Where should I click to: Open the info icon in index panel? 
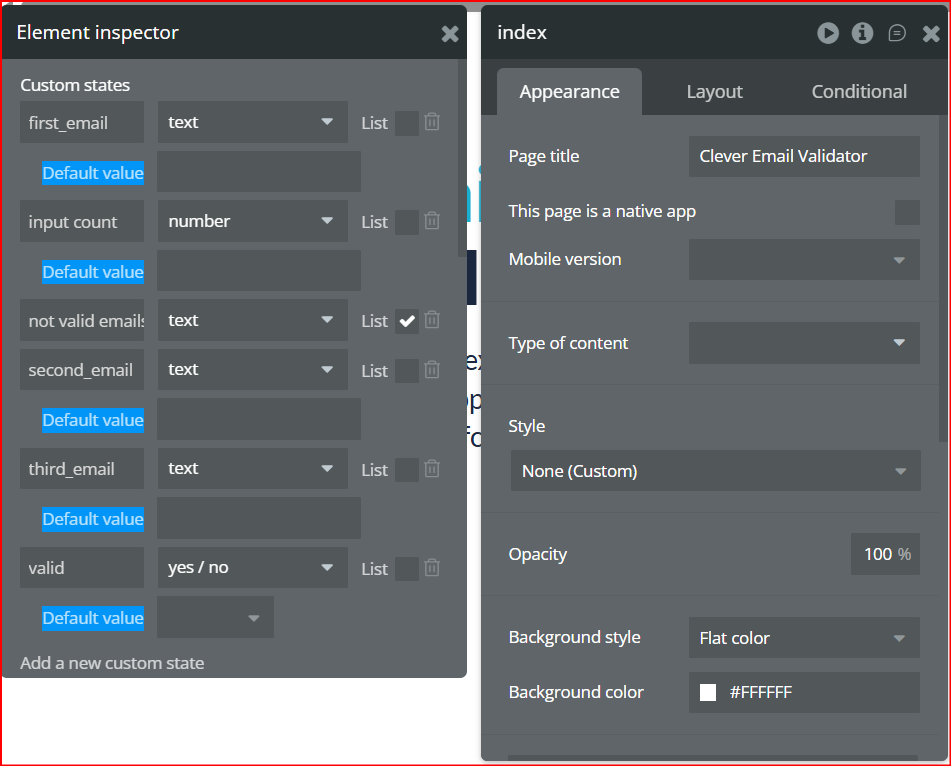tap(862, 33)
